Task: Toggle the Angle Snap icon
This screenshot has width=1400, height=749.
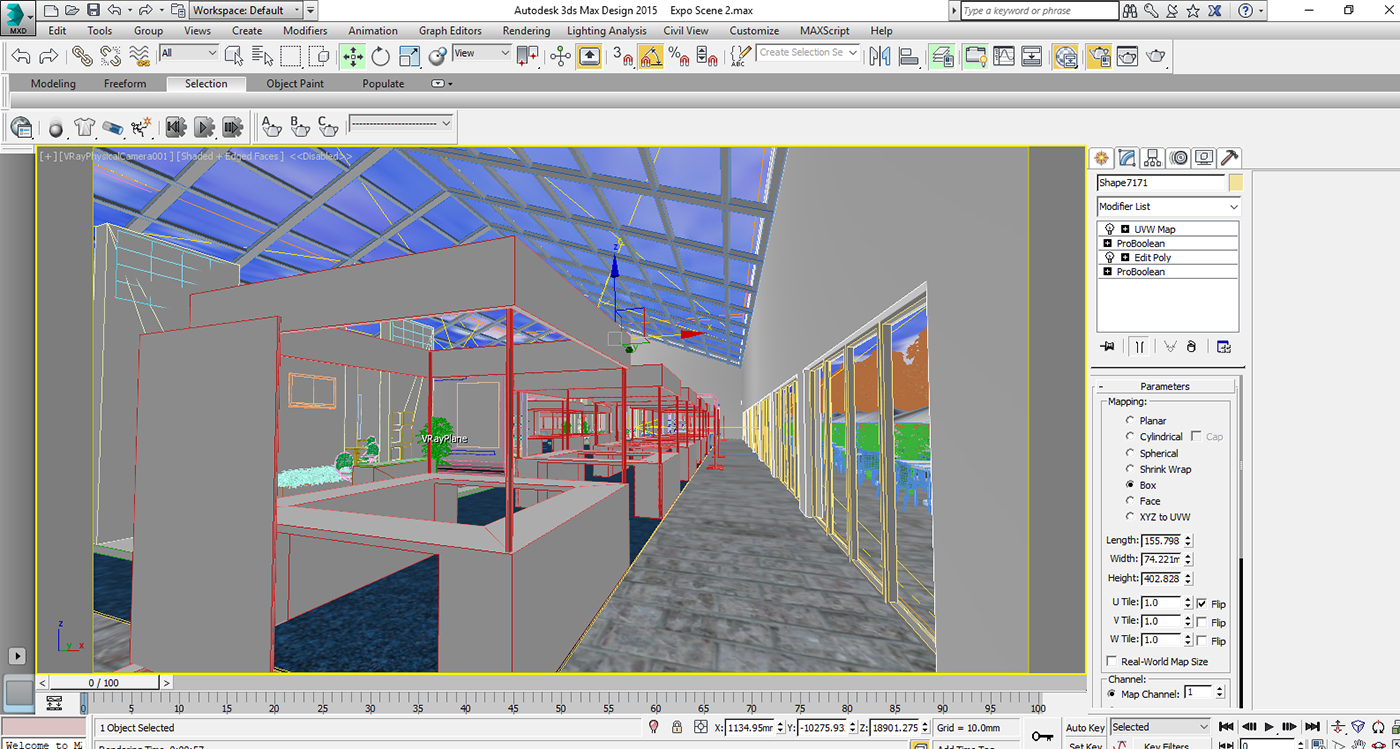Action: pos(650,56)
